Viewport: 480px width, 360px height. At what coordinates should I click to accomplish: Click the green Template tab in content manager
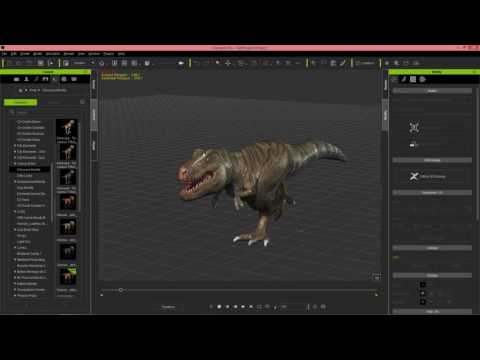click(20, 102)
